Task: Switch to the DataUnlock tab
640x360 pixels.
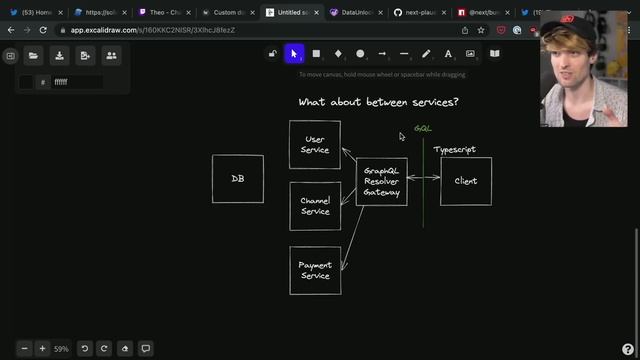Action: click(x=356, y=13)
